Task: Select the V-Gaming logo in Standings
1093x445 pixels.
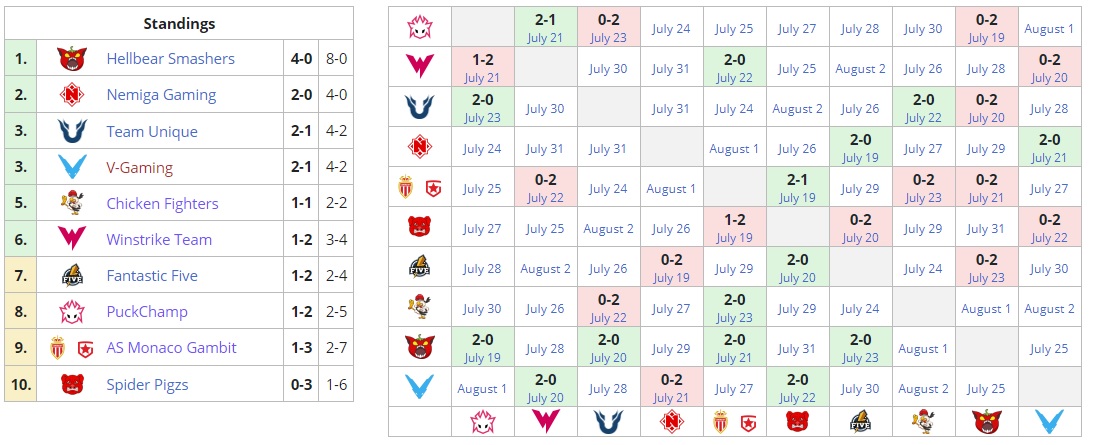Action: point(69,167)
